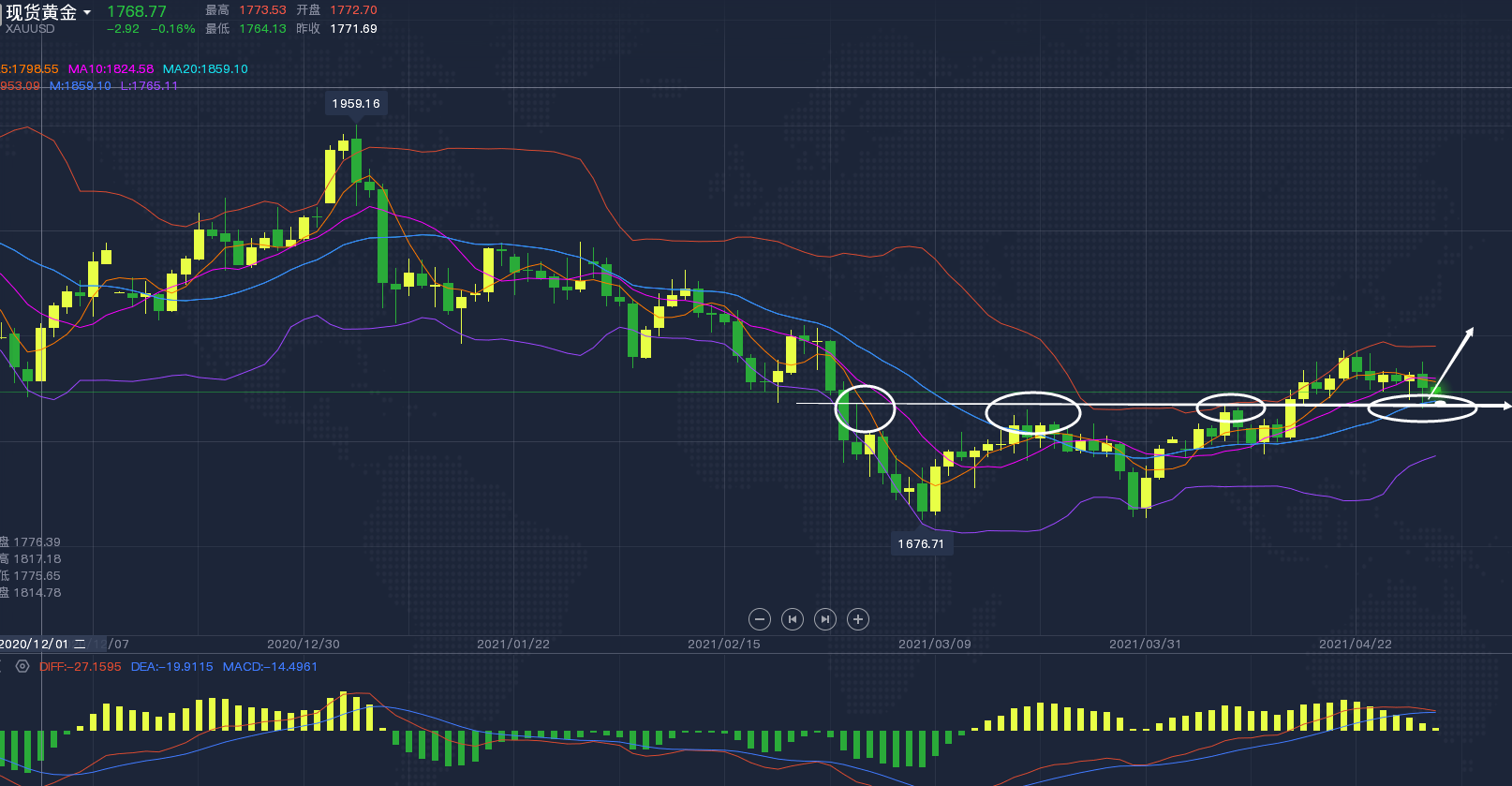Click the MACD value label
This screenshot has width=1512, height=786.
tap(270, 667)
